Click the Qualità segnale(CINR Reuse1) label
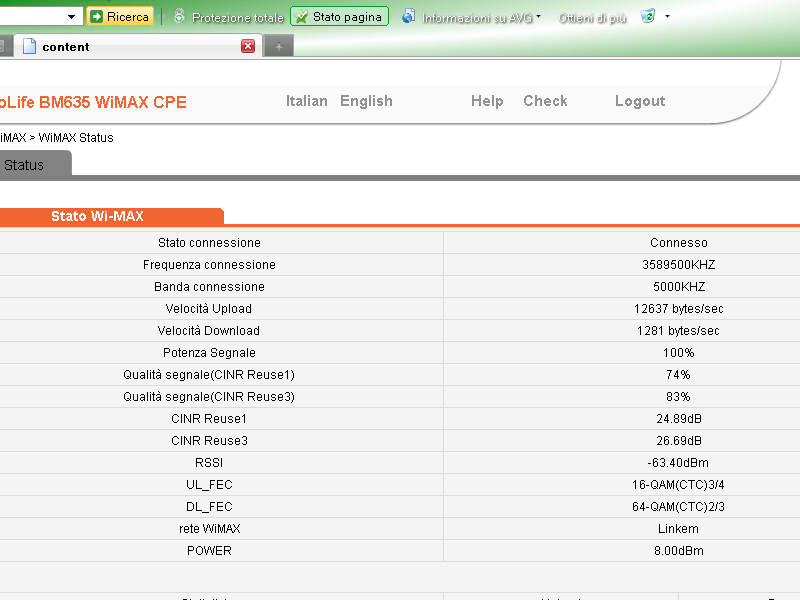Image resolution: width=800 pixels, height=600 pixels. (x=209, y=374)
